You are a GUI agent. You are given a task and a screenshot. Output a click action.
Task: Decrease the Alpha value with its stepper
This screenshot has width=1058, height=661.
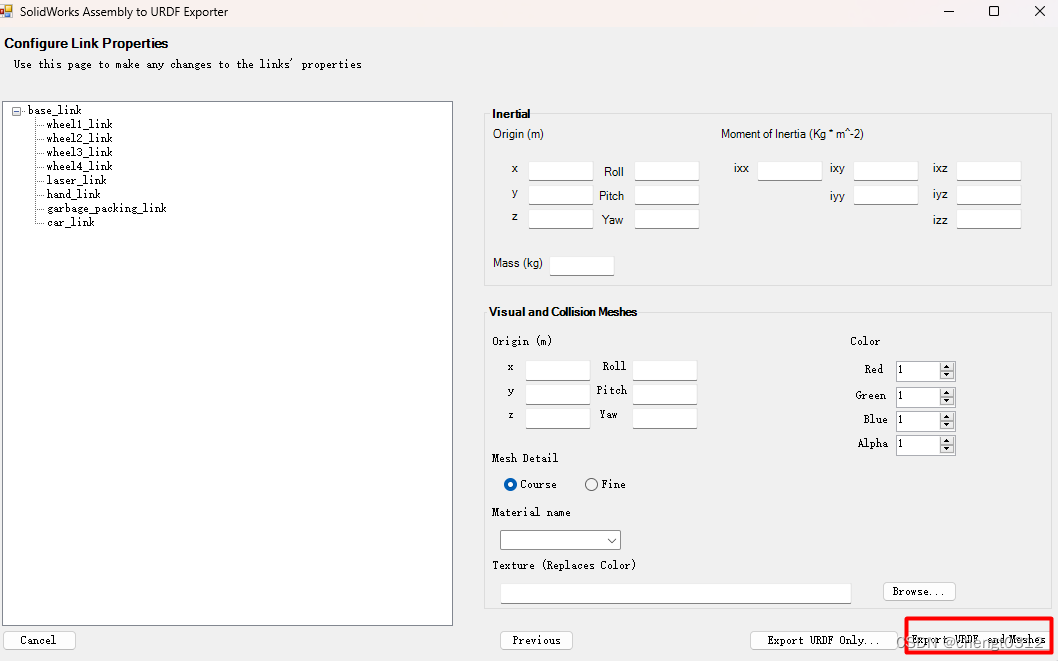click(x=947, y=448)
